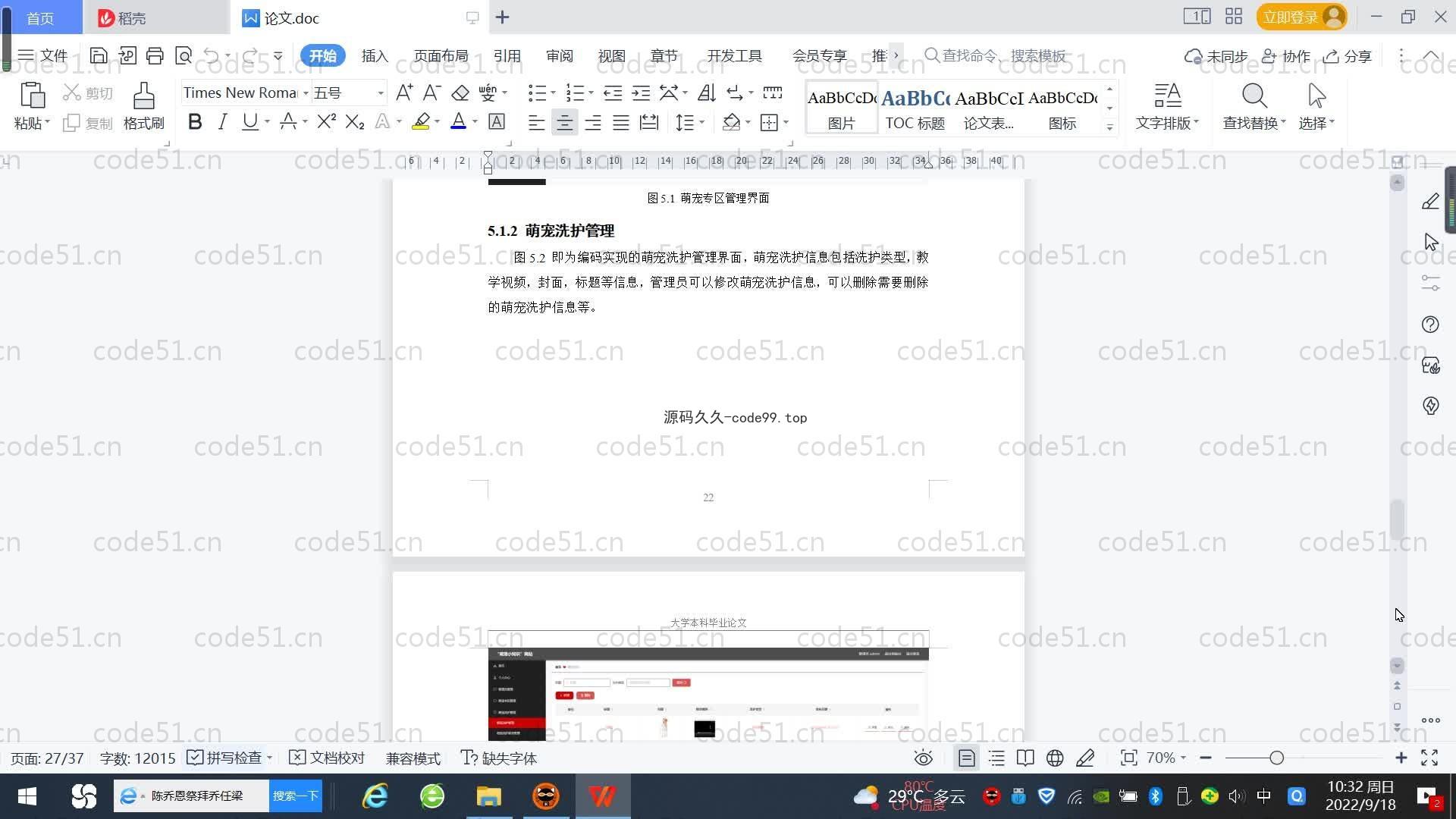Align text right
The width and height of the screenshot is (1456, 819).
[x=593, y=122]
